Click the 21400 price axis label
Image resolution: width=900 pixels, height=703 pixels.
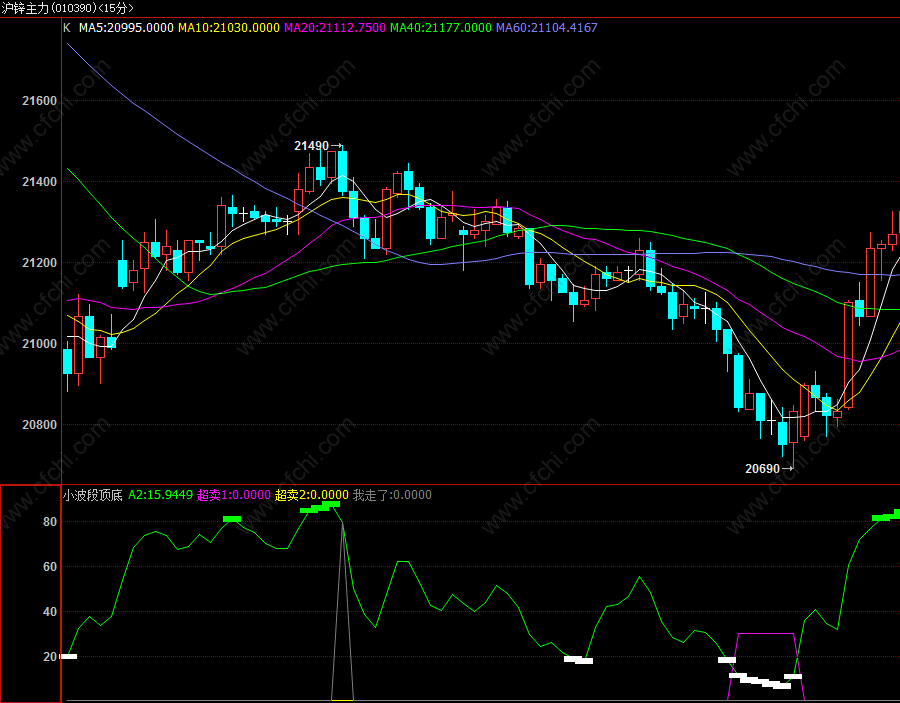[x=40, y=182]
